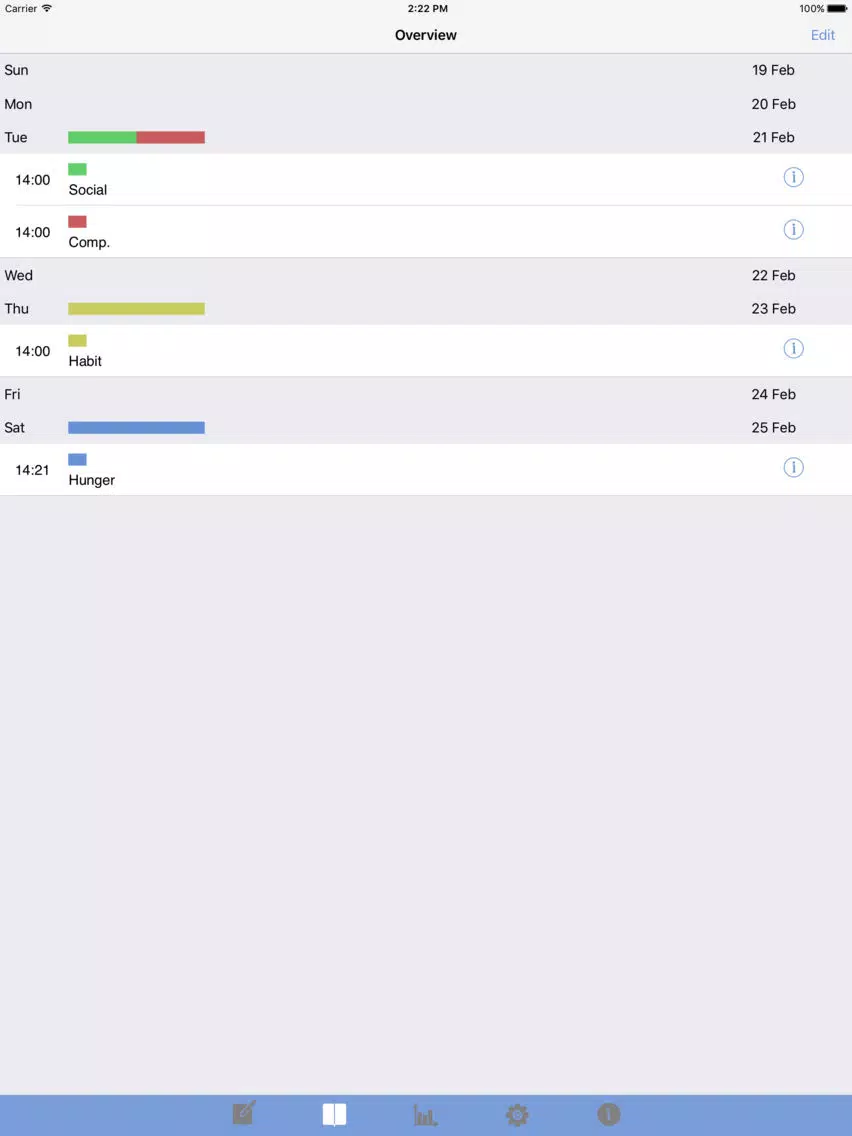Select the Sun 19 Feb row
This screenshot has height=1136, width=852.
pyautogui.click(x=426, y=70)
